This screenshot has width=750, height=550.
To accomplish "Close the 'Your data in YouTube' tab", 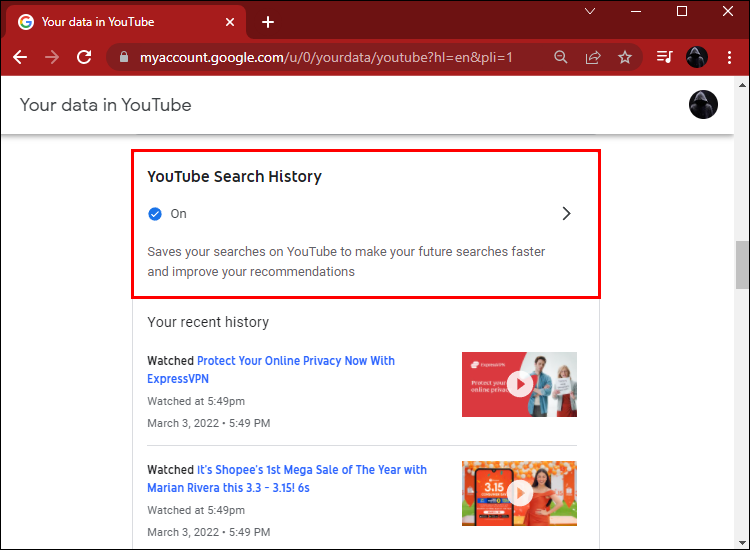I will tap(230, 22).
